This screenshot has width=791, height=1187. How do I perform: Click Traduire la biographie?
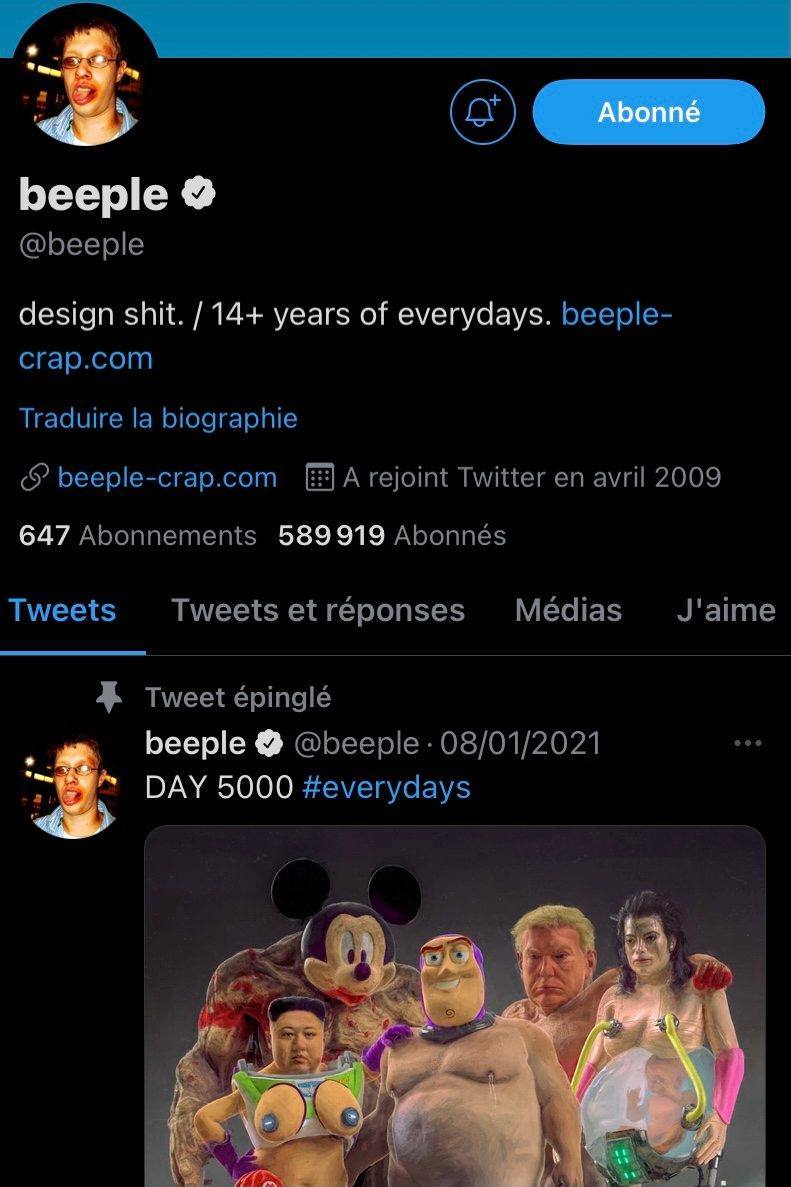pyautogui.click(x=158, y=417)
